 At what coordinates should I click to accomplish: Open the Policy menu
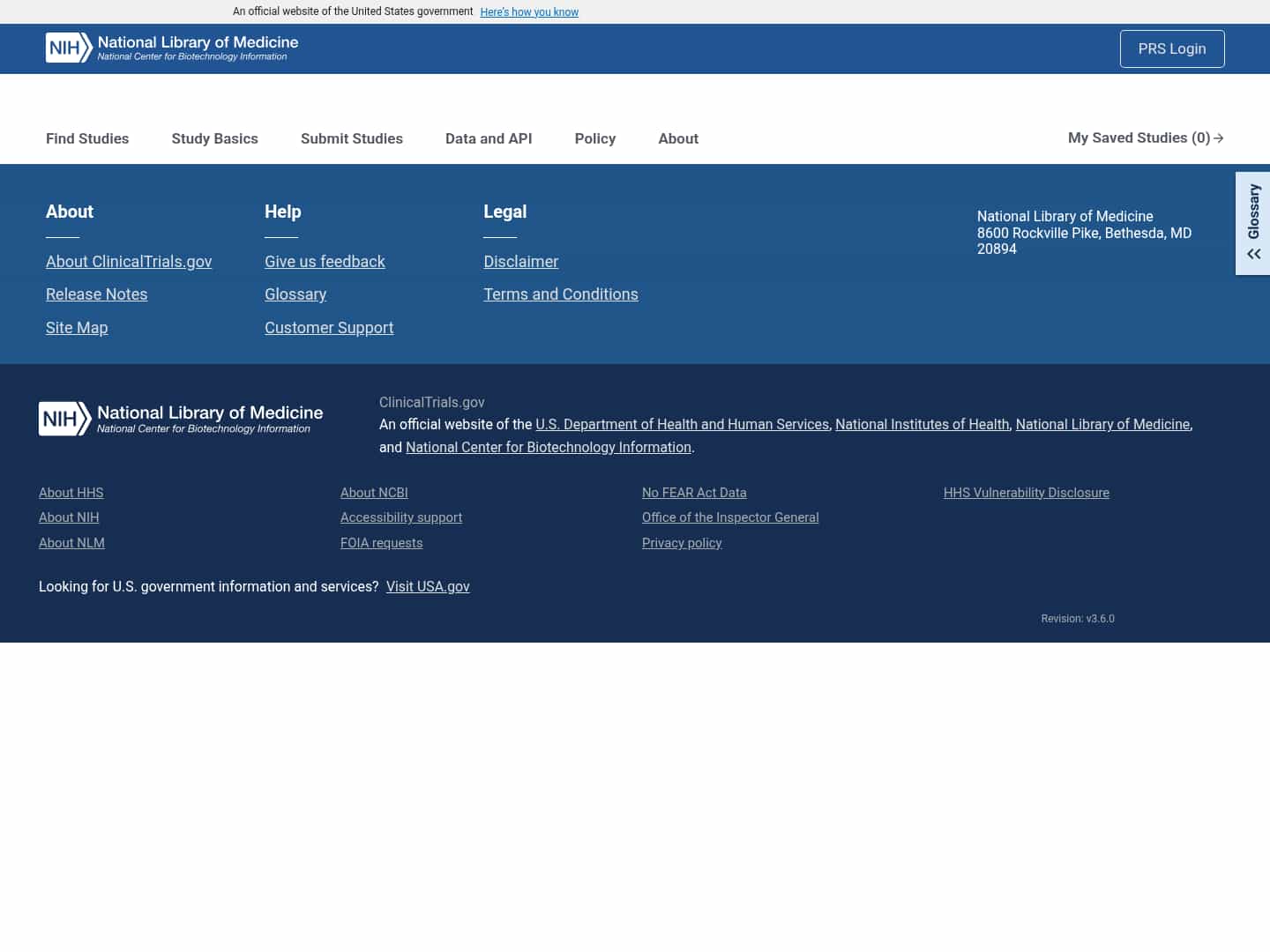594,138
